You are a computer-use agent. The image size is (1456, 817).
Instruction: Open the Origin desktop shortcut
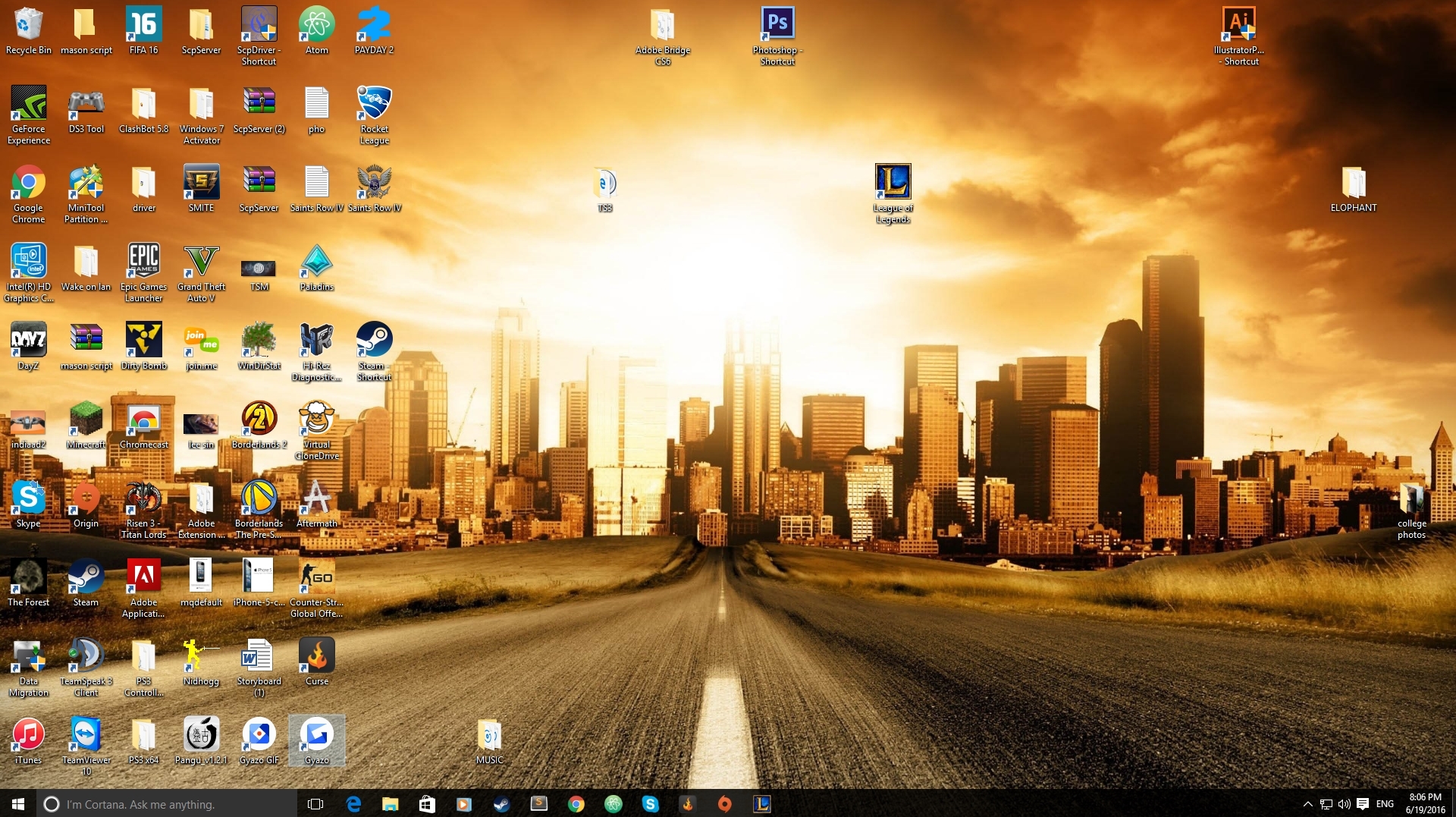[x=86, y=504]
